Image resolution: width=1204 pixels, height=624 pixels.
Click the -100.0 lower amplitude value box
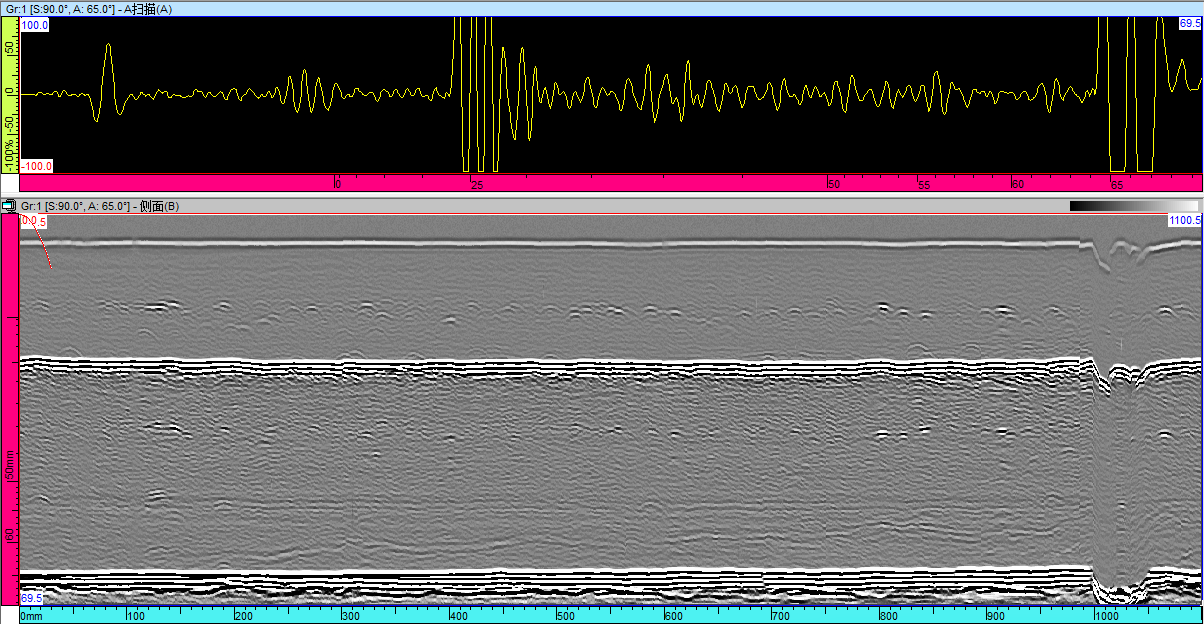point(37,166)
